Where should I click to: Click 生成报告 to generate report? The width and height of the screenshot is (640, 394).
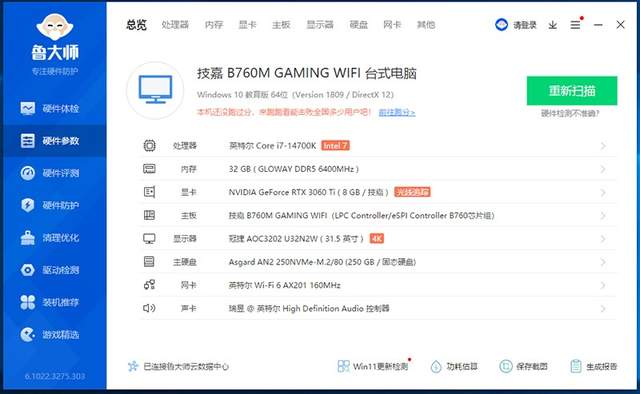[593, 366]
